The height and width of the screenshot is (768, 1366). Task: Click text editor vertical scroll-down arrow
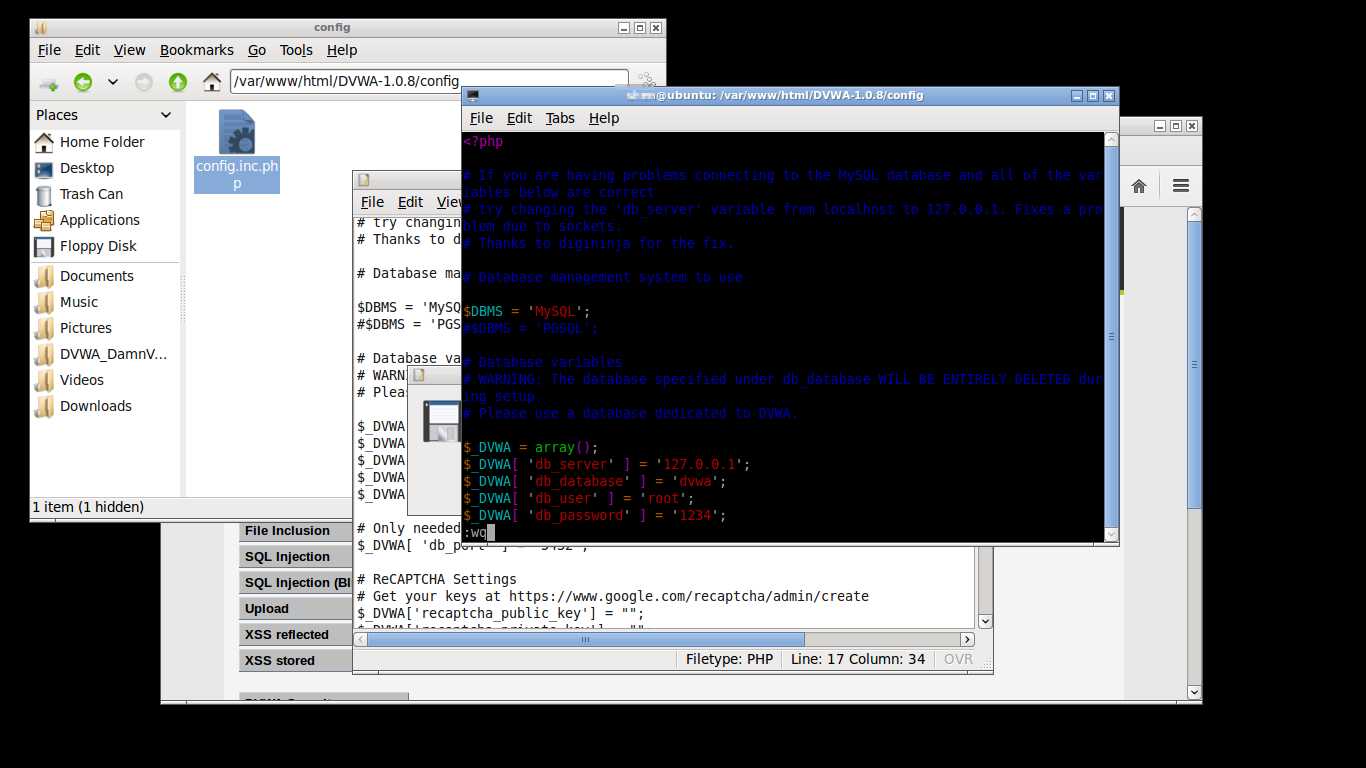click(x=985, y=621)
